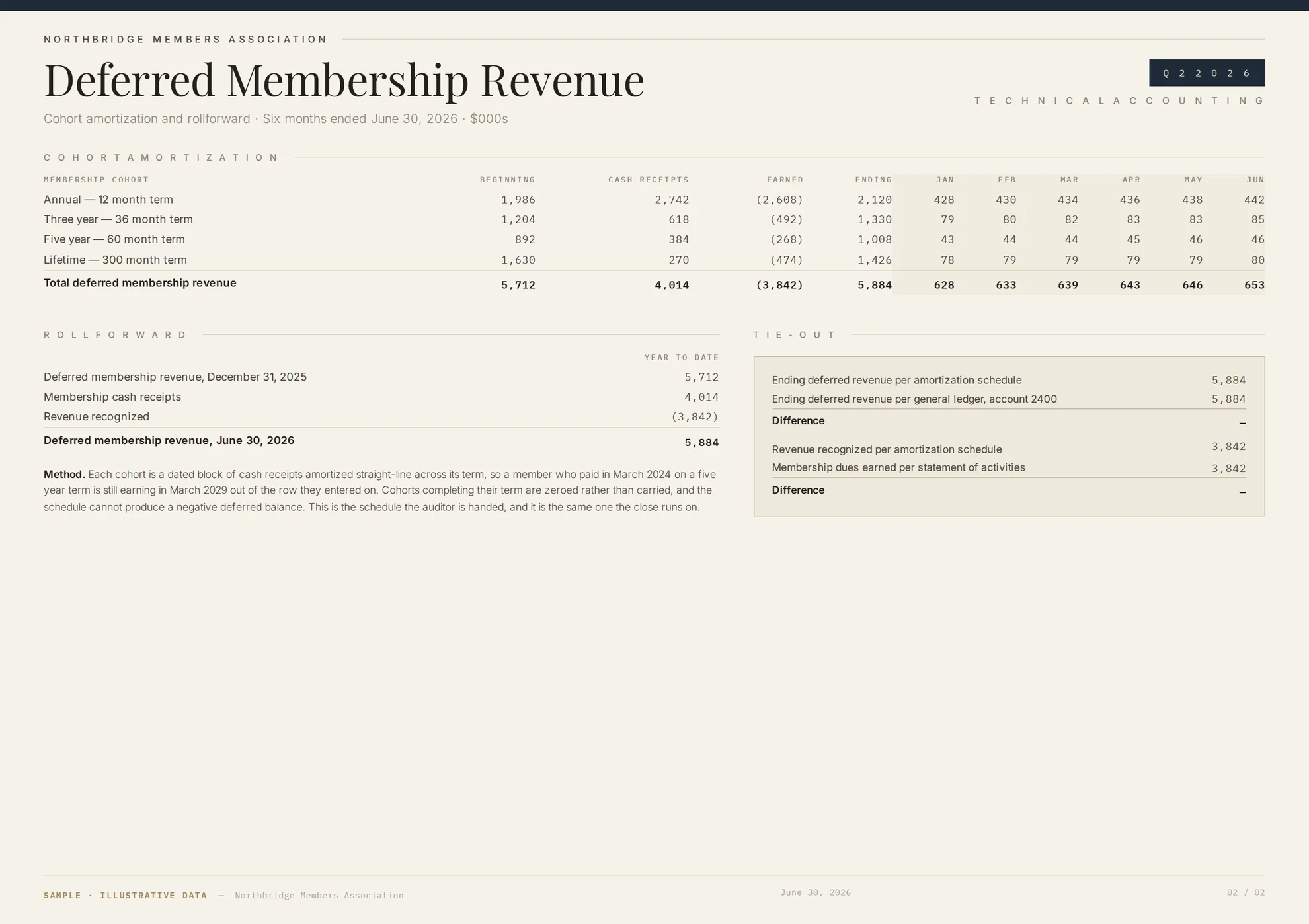Select Five year cohort January value 43
This screenshot has height=924, width=1309.
pyautogui.click(x=947, y=239)
